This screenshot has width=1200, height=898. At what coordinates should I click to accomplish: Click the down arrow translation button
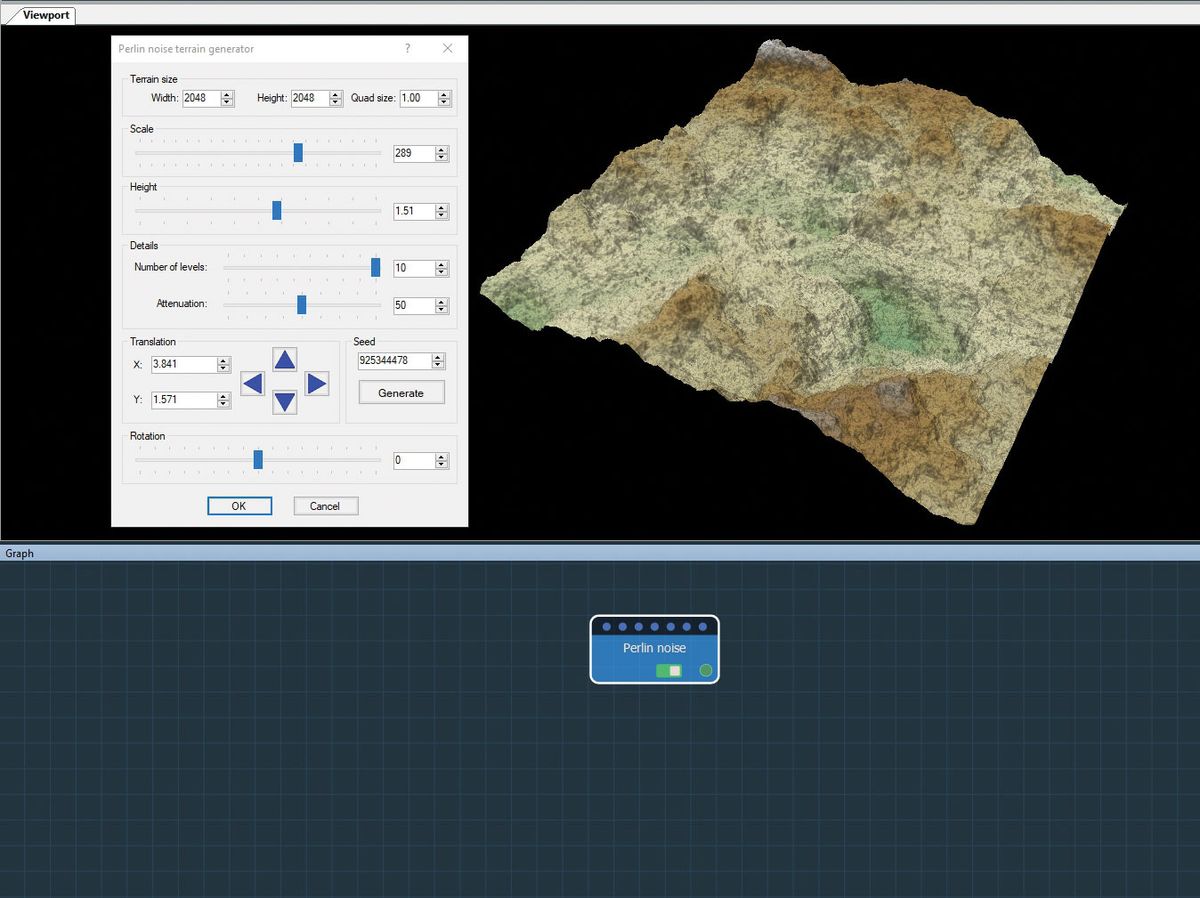(285, 402)
